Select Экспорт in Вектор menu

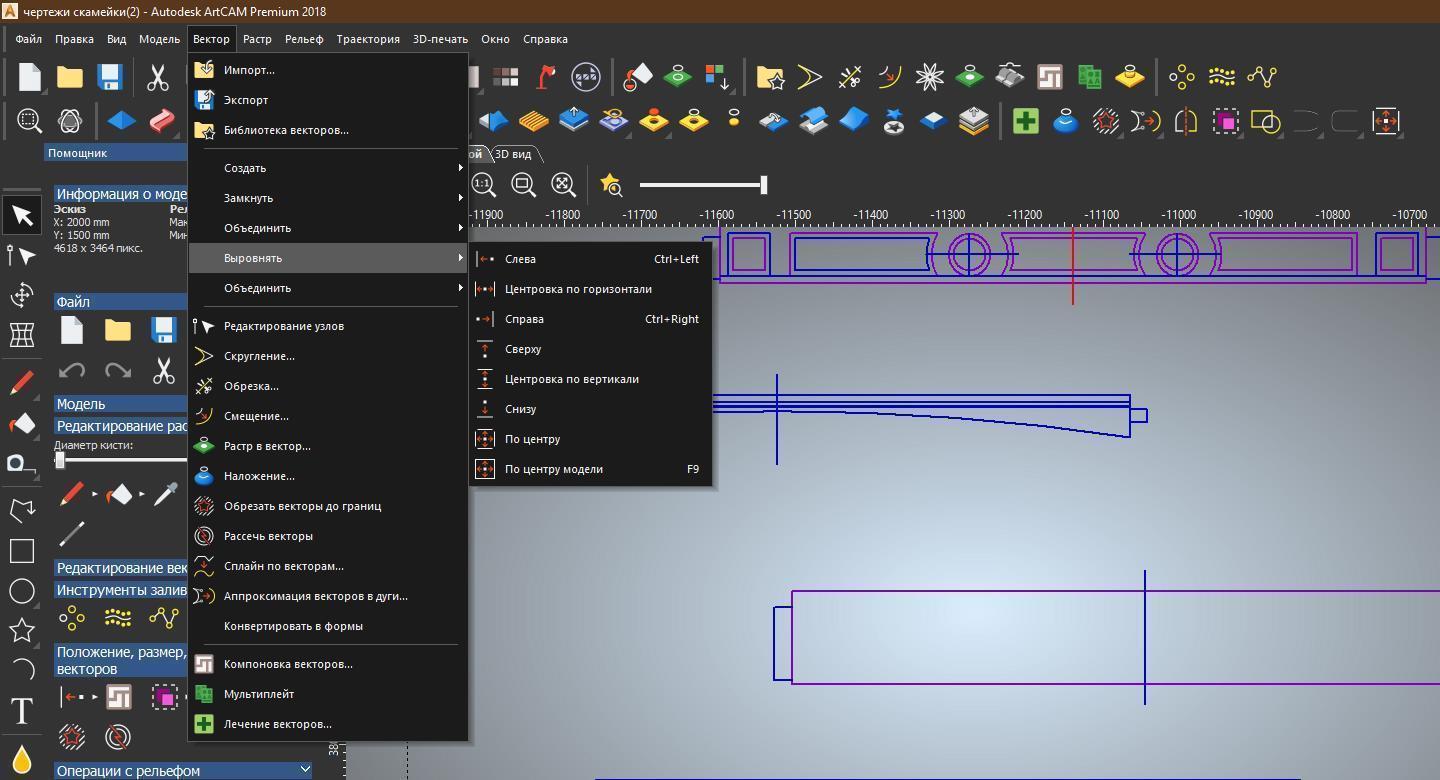click(328, 100)
